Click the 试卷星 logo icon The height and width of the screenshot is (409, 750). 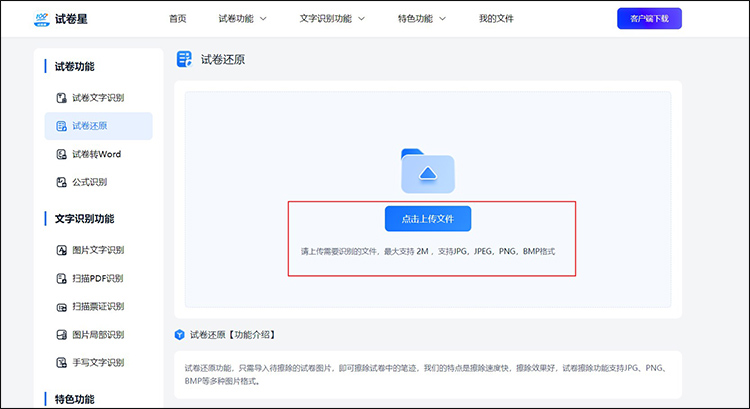[x=42, y=19]
